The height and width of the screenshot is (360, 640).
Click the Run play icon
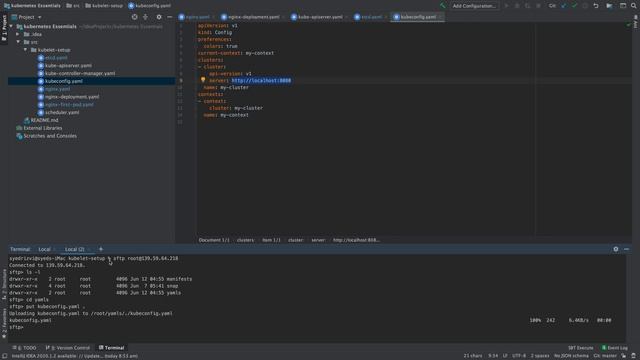click(x=506, y=6)
